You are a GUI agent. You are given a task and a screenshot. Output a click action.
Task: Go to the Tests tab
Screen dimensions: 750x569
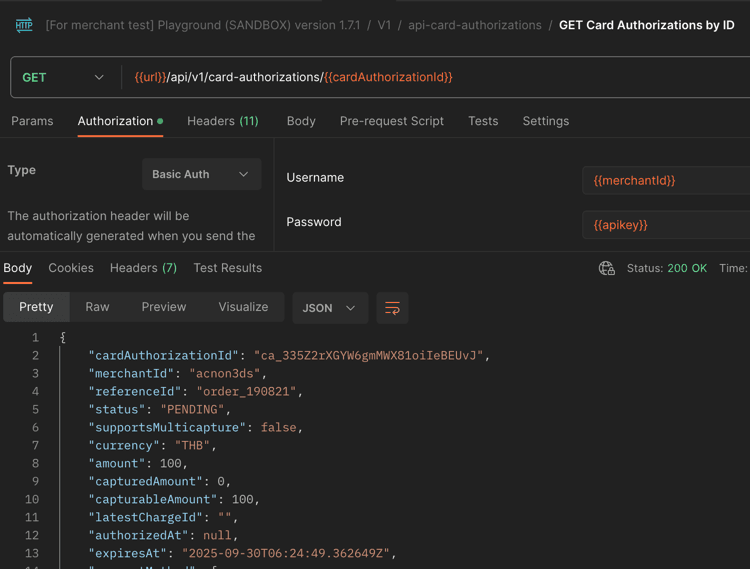coord(483,121)
